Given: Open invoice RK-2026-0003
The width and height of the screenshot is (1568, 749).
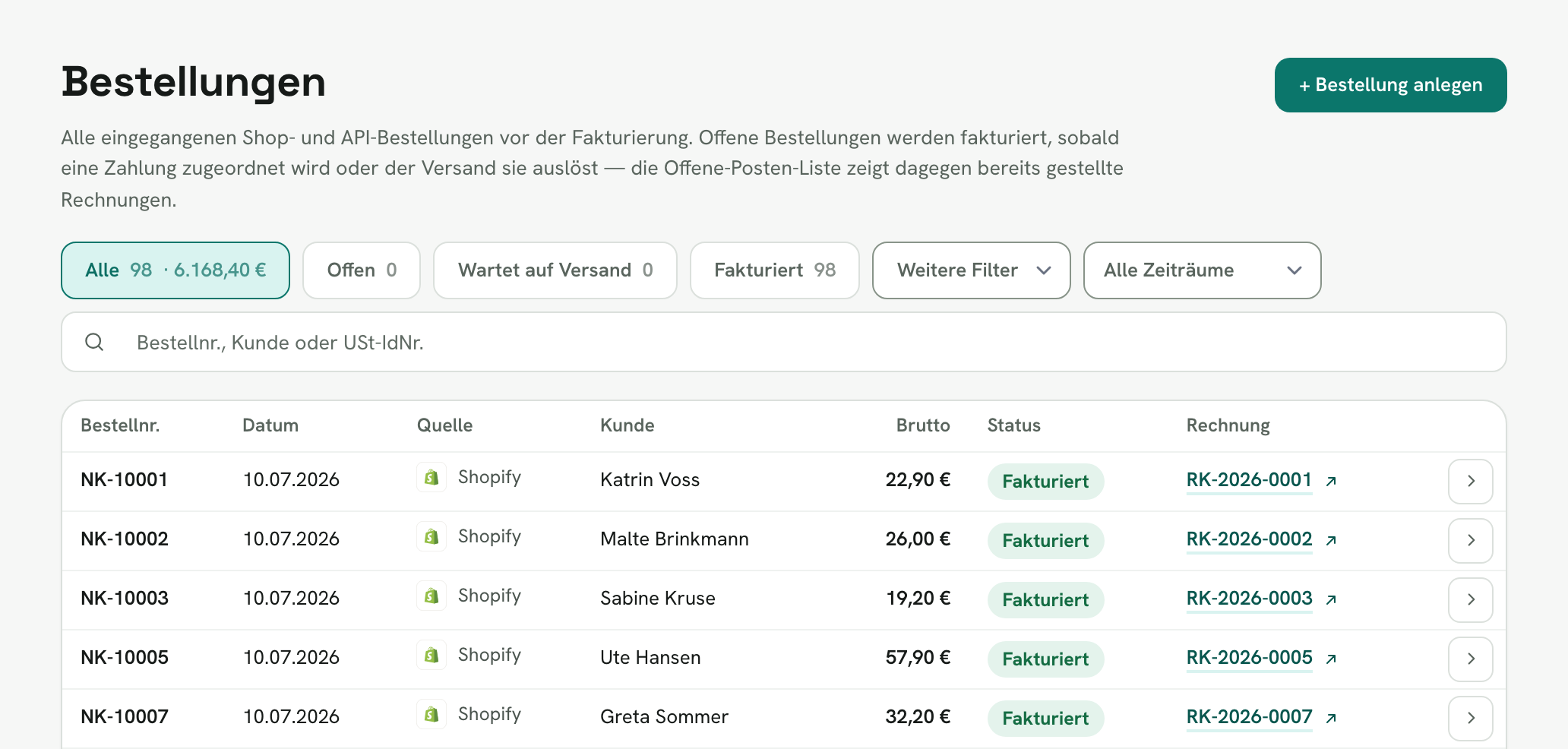Looking at the screenshot, I should point(1250,599).
